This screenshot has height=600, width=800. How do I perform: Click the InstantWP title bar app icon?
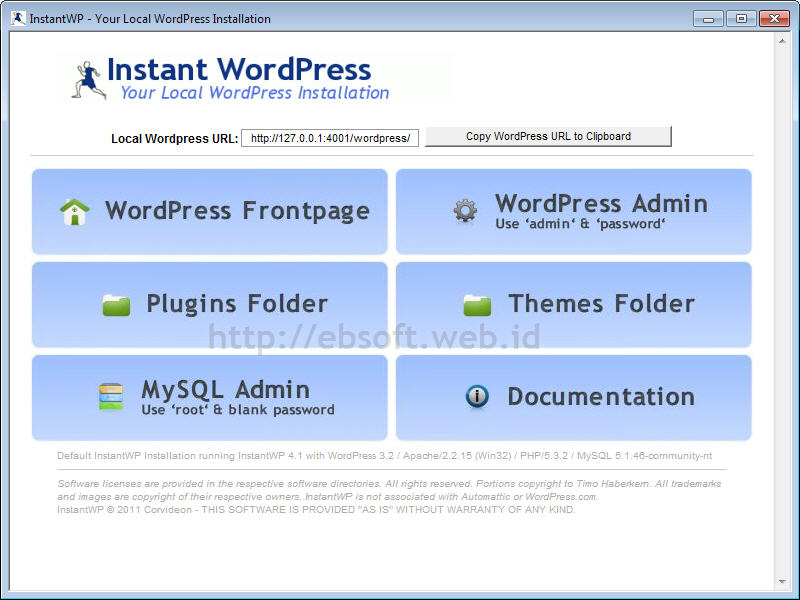click(x=18, y=18)
